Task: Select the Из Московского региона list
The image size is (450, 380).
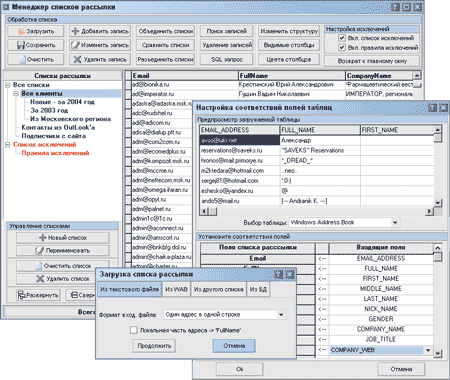Action: pos(70,119)
